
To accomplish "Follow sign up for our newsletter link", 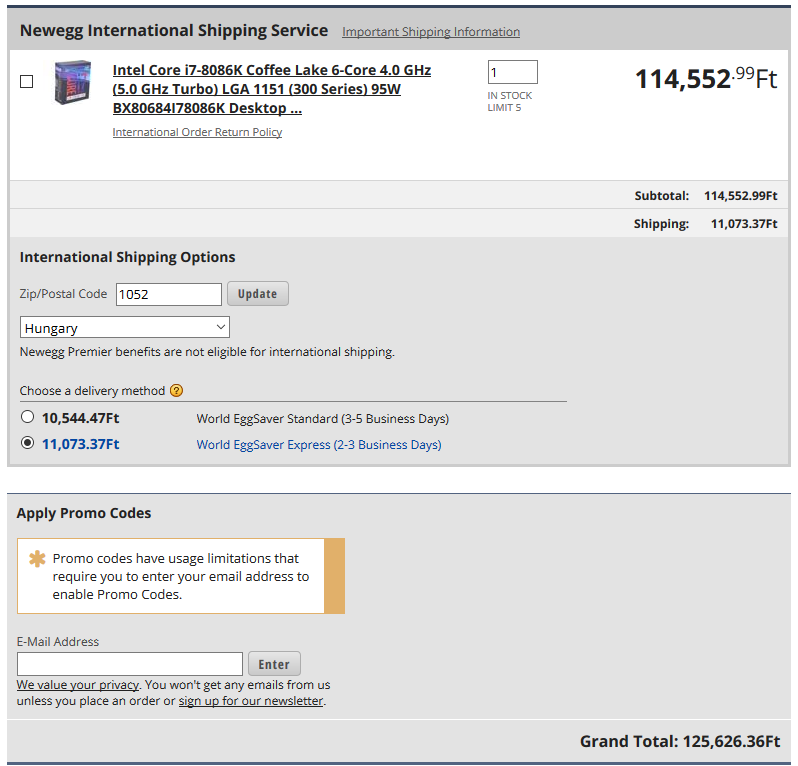I will point(251,701).
